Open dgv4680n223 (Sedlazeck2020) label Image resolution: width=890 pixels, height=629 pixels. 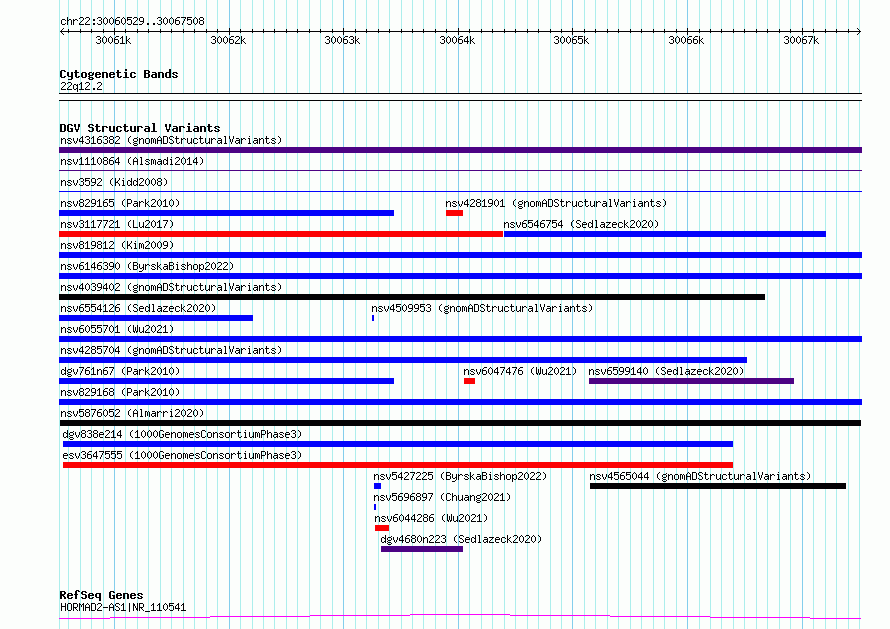(461, 539)
